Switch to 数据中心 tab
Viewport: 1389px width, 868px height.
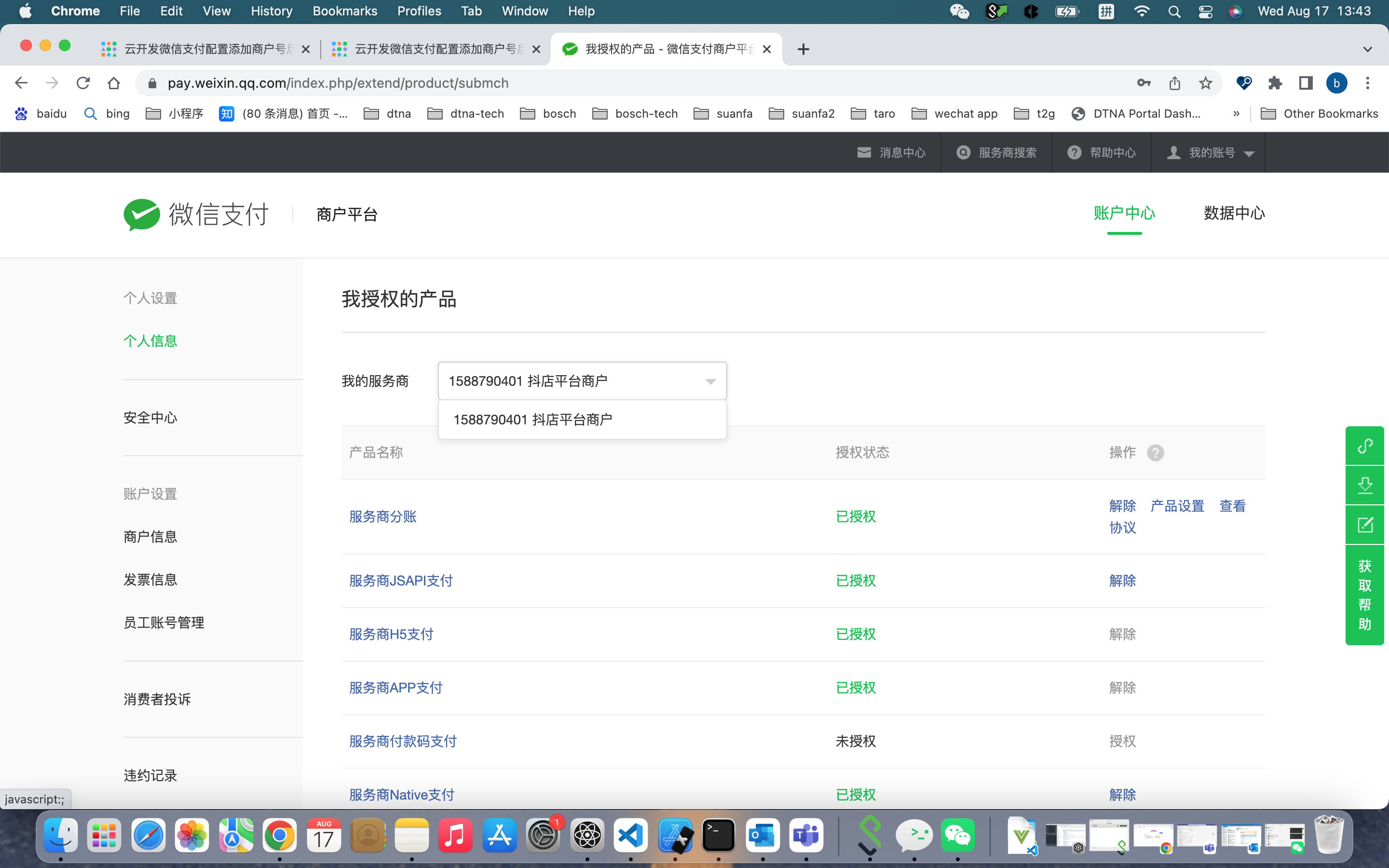pos(1234,214)
